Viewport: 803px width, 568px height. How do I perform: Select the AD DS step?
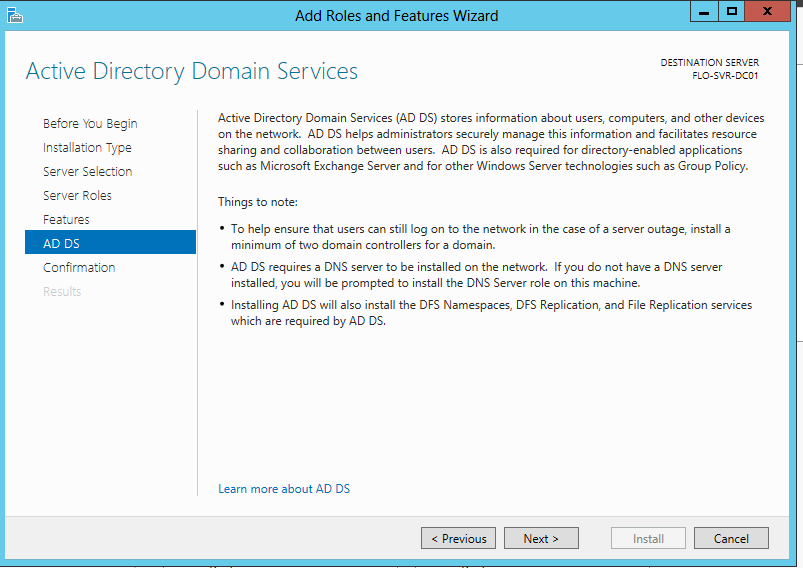(x=110, y=242)
